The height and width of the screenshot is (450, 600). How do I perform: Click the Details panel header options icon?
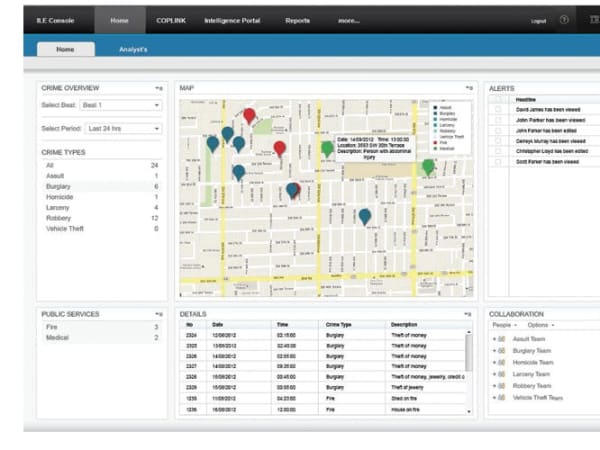pos(467,314)
